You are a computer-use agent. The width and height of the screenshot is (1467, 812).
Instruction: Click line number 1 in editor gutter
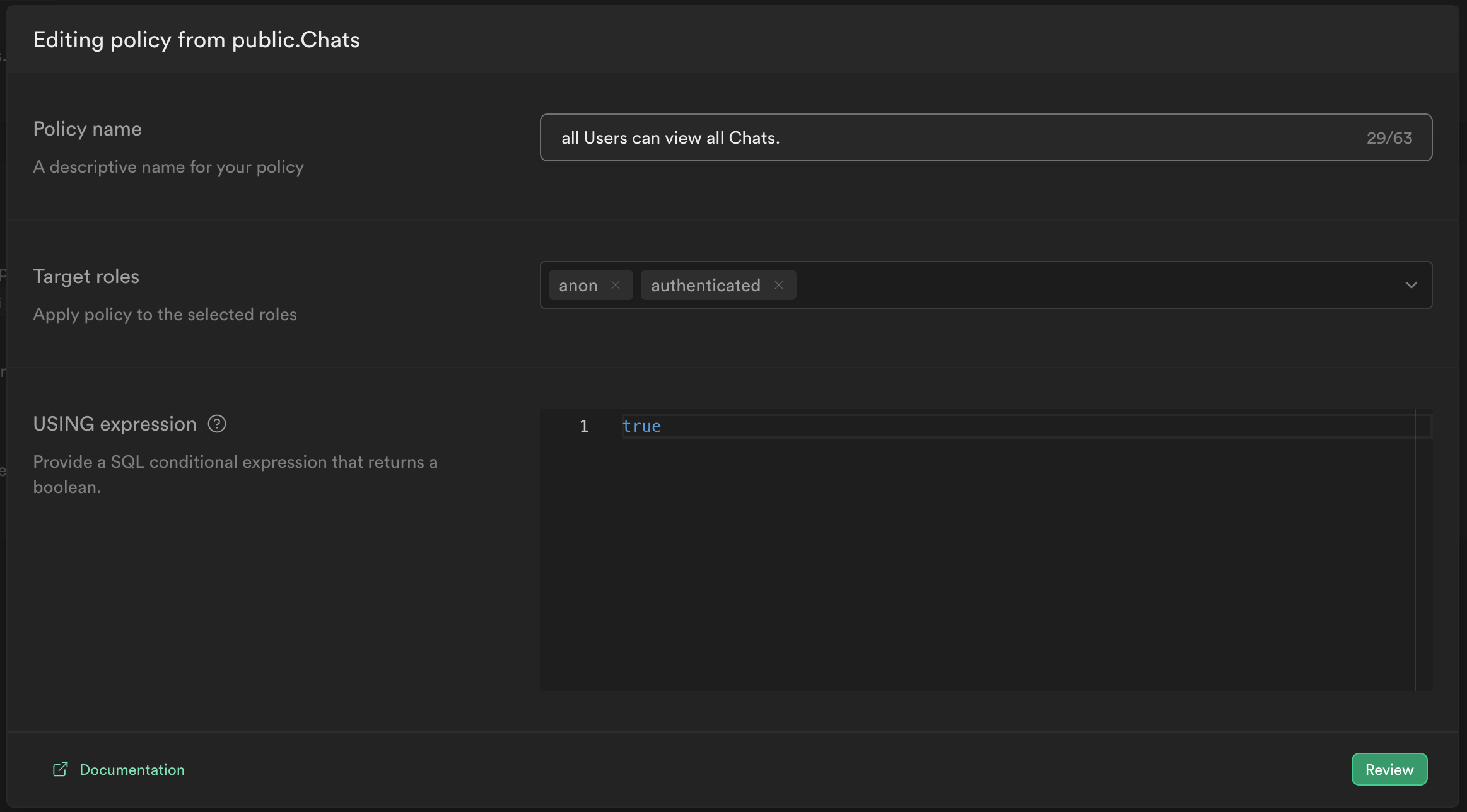(584, 427)
